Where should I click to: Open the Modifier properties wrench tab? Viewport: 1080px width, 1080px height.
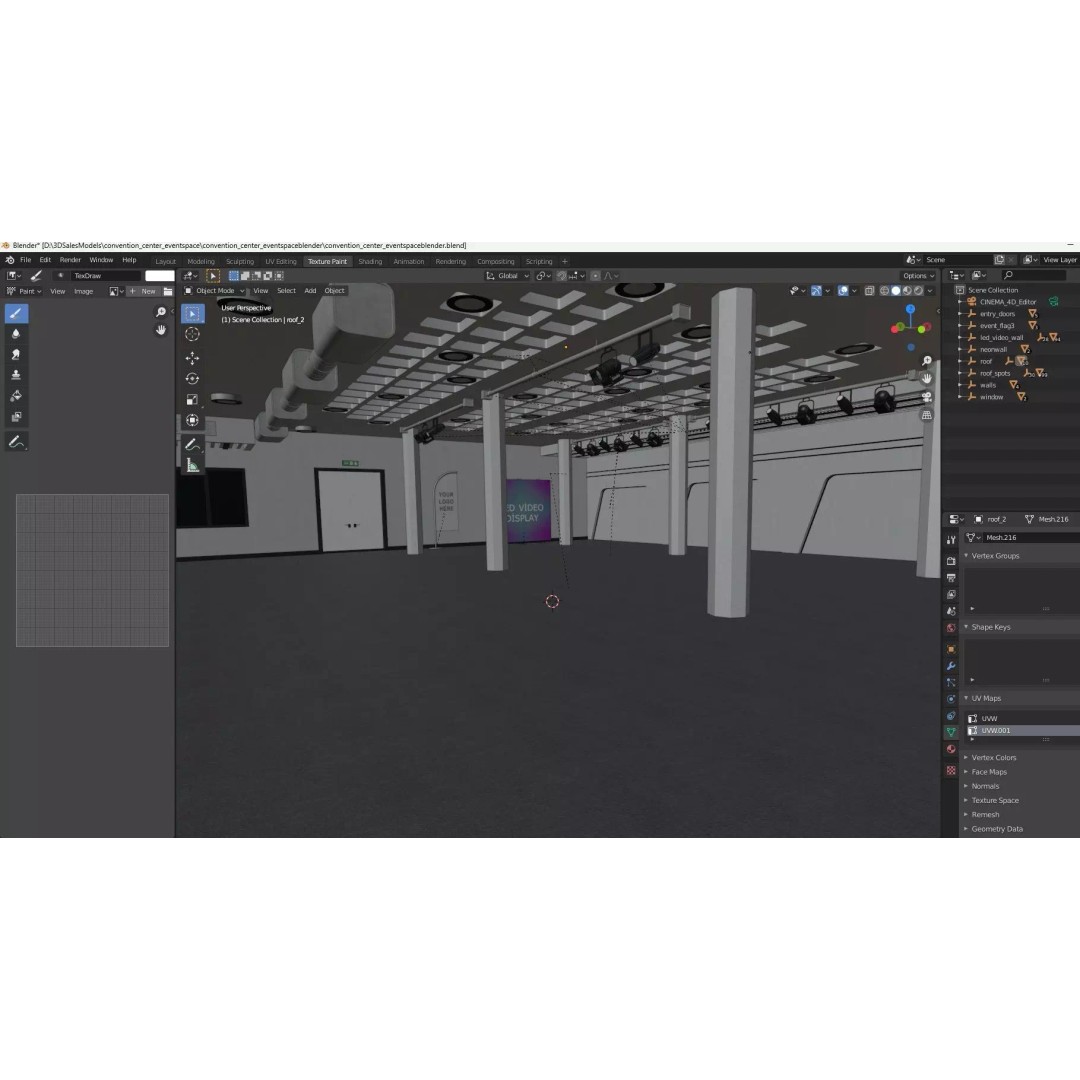tap(951, 666)
